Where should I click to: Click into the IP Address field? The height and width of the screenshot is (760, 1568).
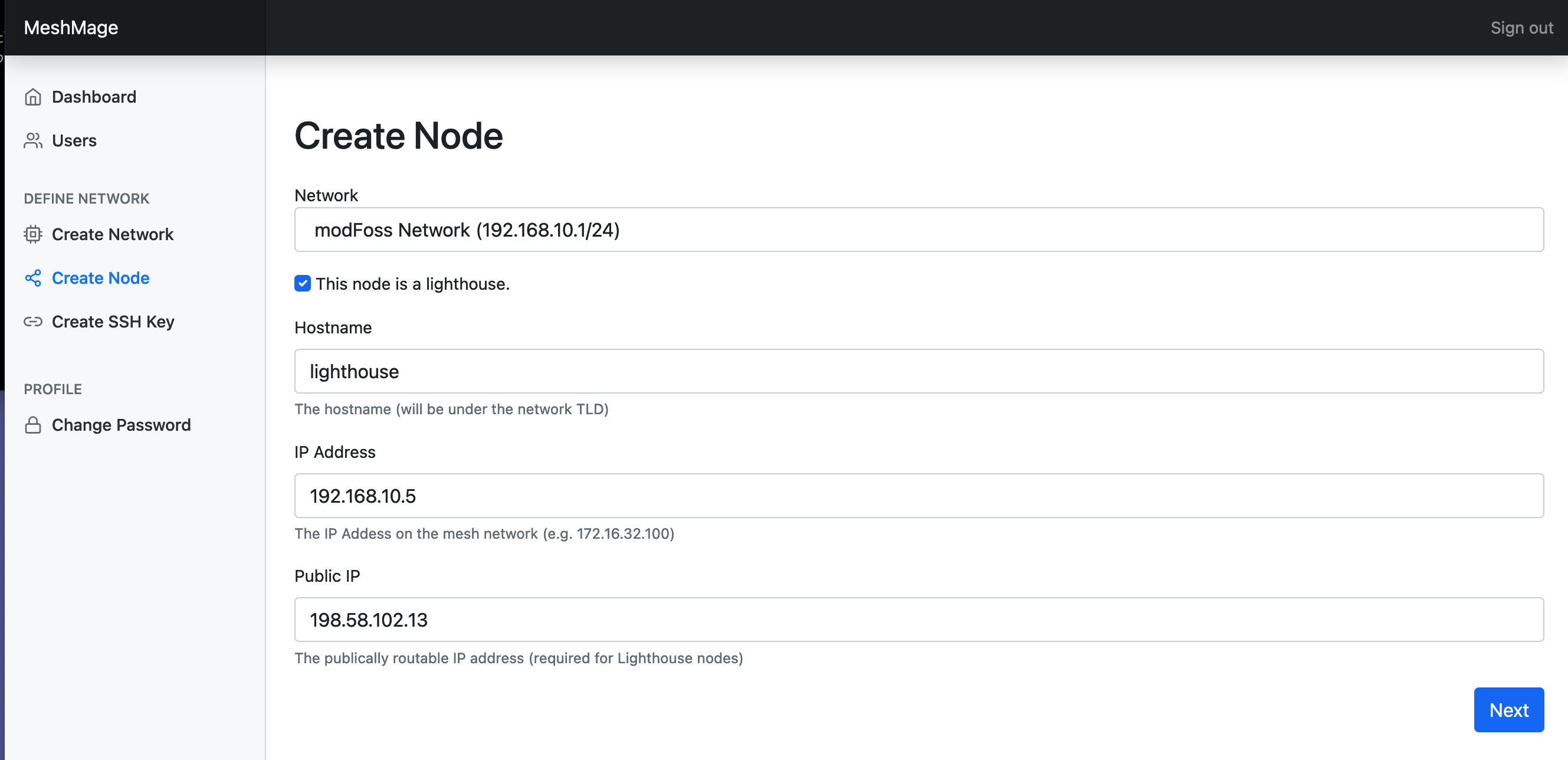pos(919,496)
